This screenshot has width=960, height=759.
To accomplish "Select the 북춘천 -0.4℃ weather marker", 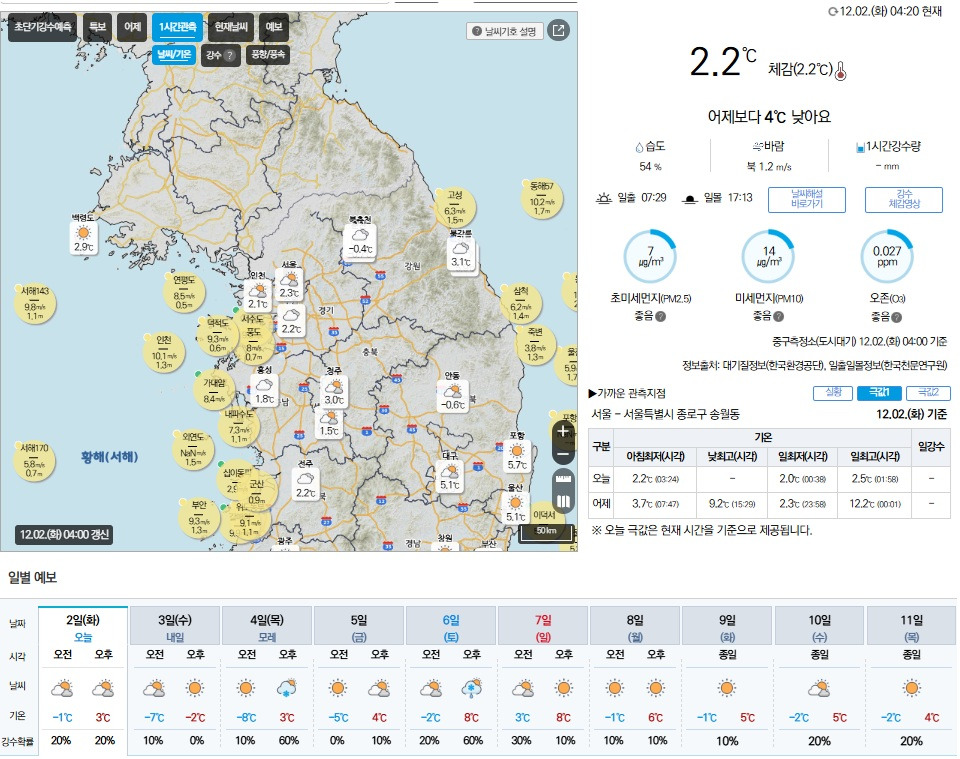I will 360,239.
